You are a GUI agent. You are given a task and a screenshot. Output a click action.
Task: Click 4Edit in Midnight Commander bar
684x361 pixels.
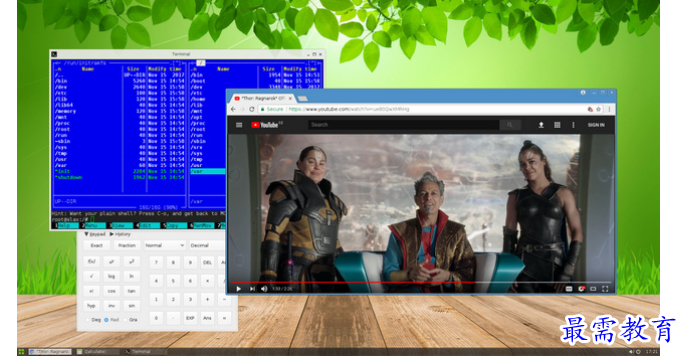(147, 225)
